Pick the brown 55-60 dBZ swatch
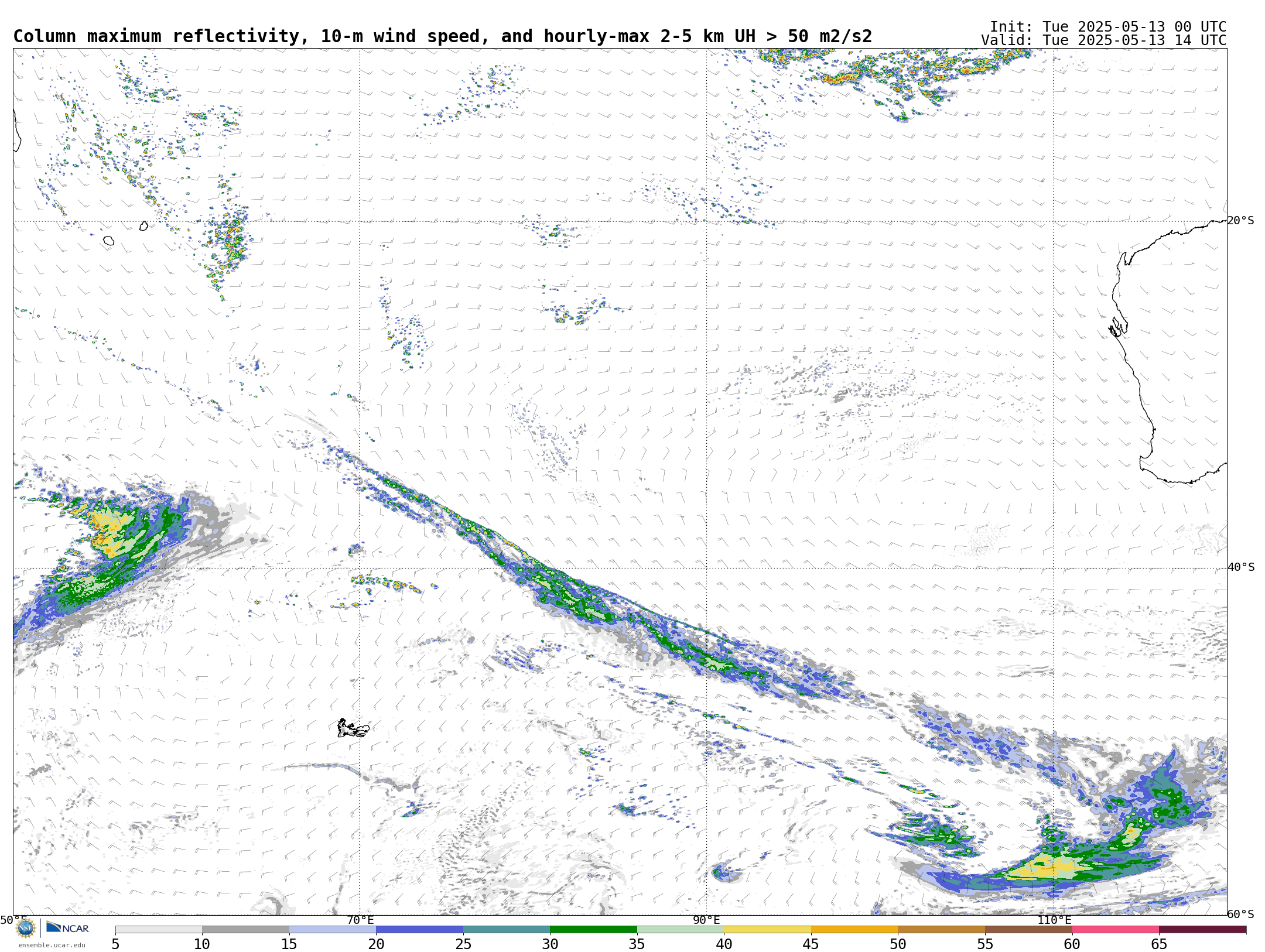1265x952 pixels. [x=1028, y=930]
